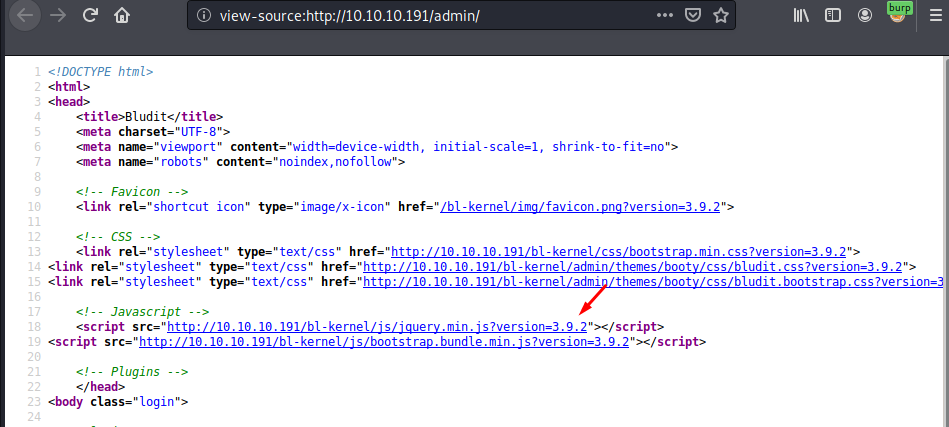Click the "image/x-icon" type value
Screen dimensions: 949x427
click(x=340, y=207)
